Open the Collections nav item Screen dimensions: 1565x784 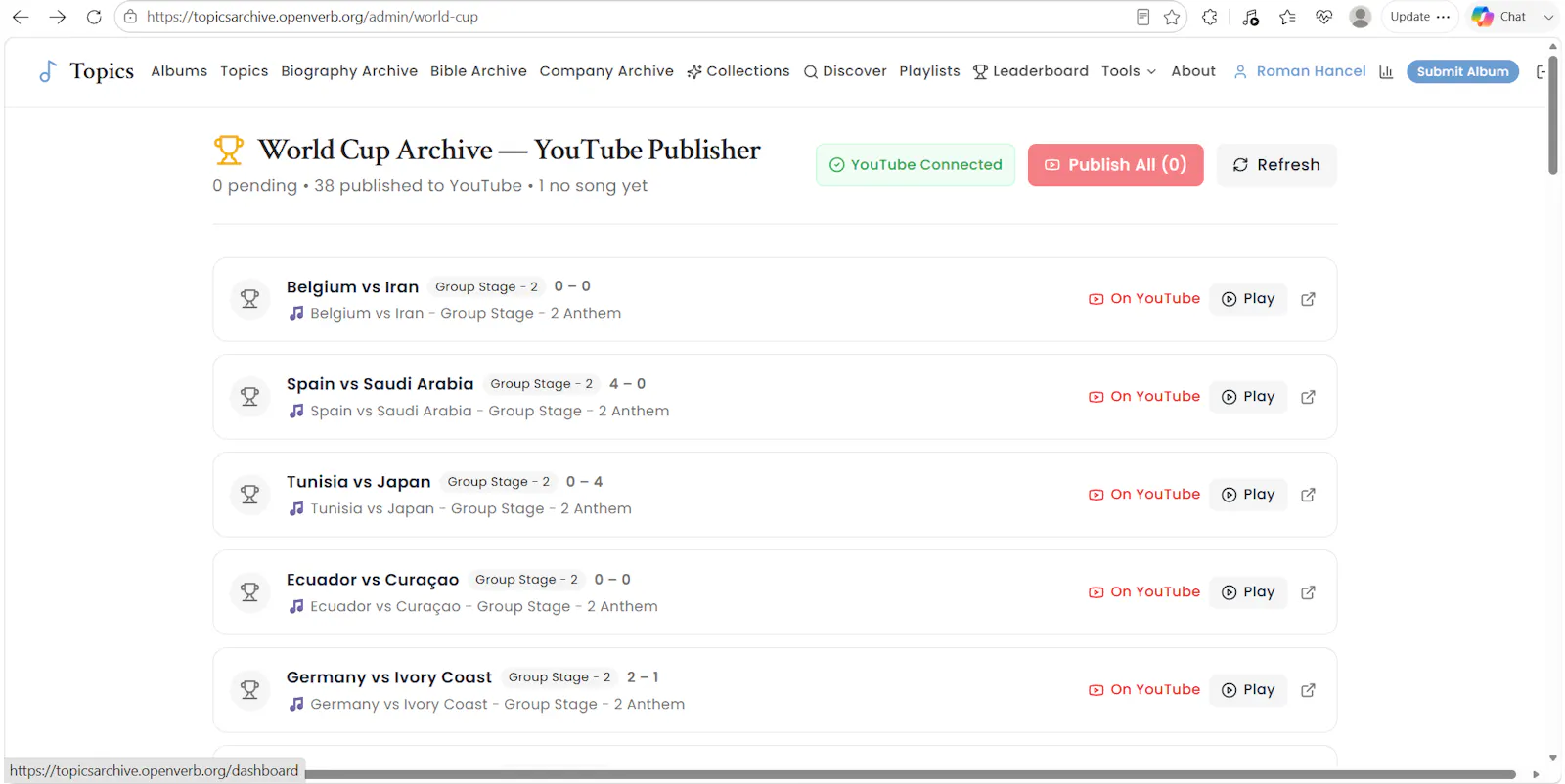click(x=738, y=71)
